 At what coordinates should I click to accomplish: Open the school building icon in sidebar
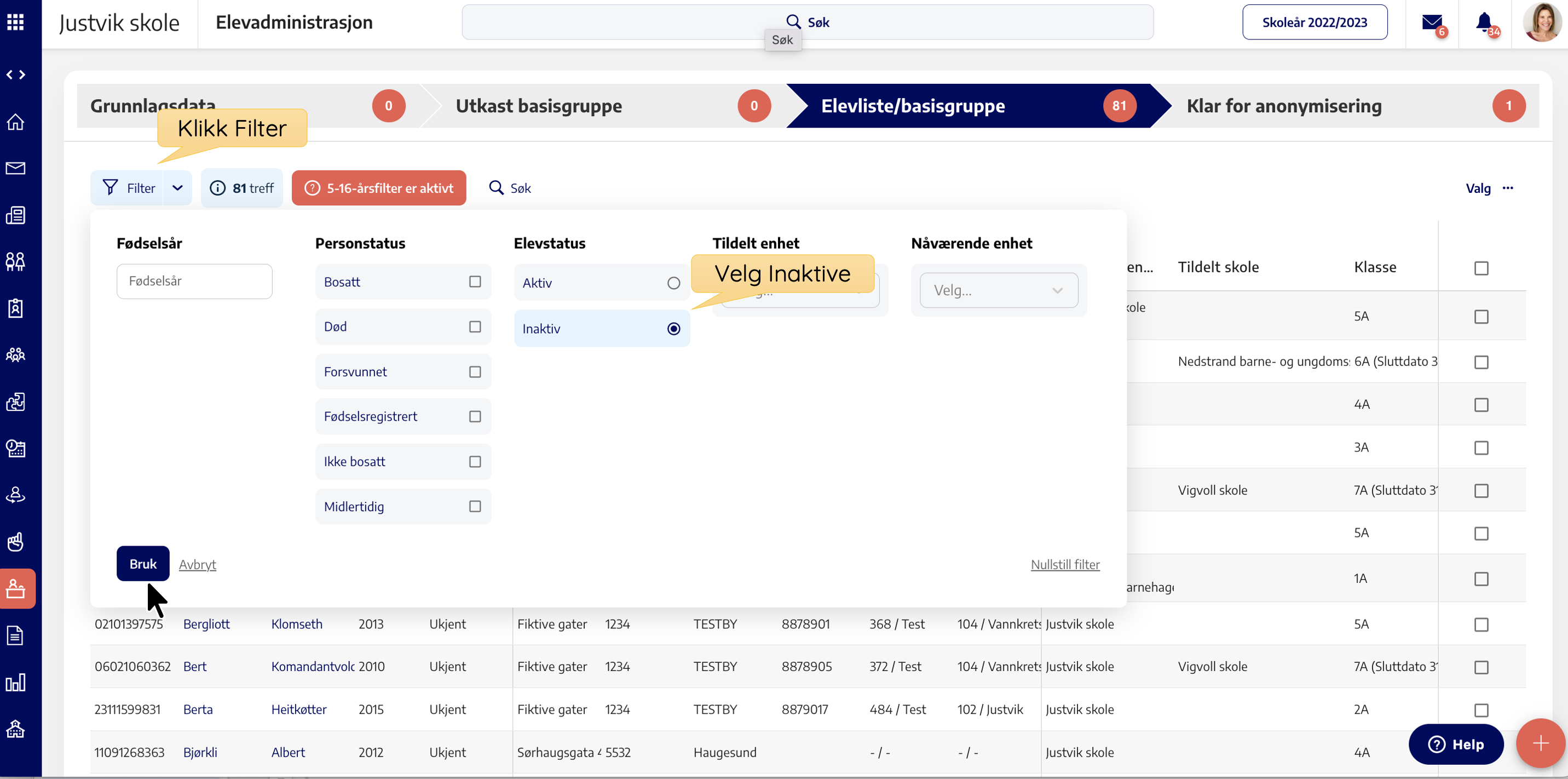click(15, 729)
